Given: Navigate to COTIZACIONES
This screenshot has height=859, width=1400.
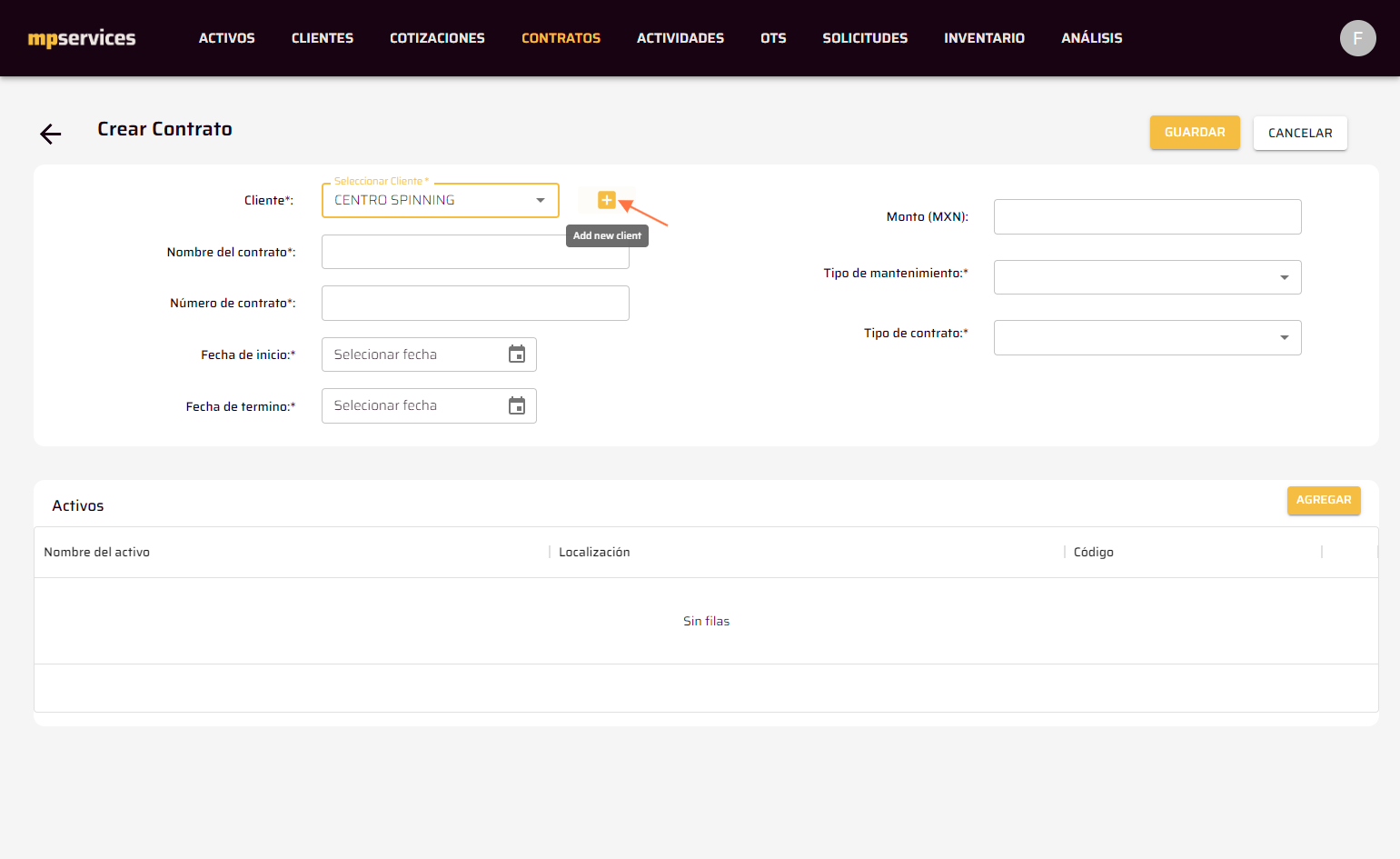Looking at the screenshot, I should [437, 38].
